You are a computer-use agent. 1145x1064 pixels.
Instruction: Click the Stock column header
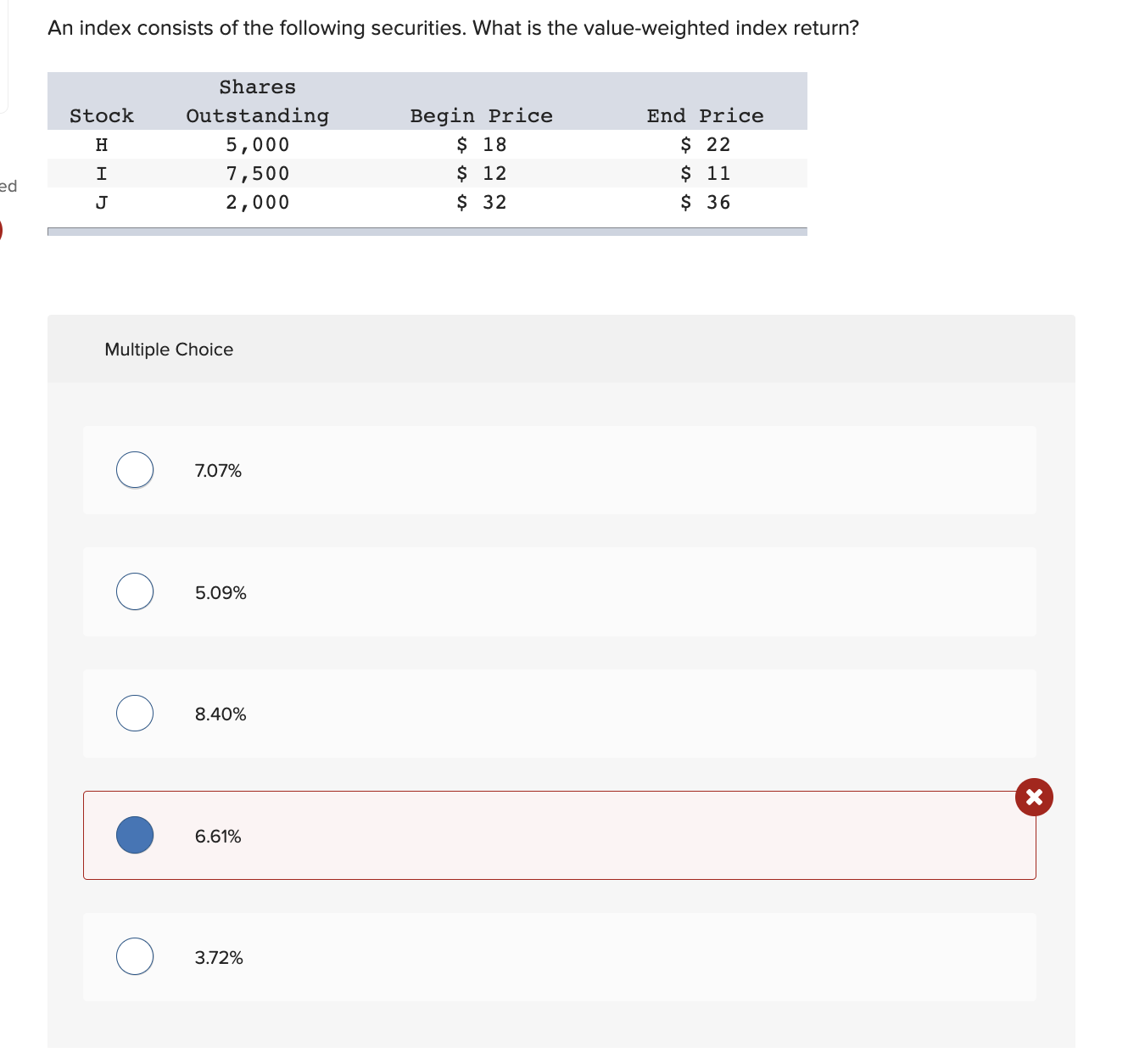[102, 115]
